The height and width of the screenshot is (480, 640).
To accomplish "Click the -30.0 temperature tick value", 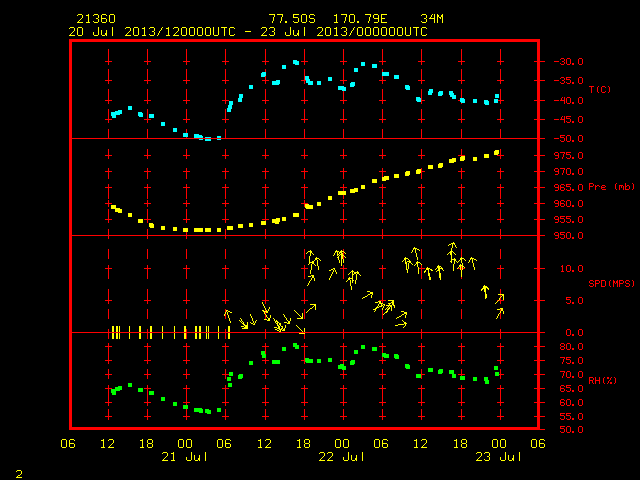I will point(568,62).
